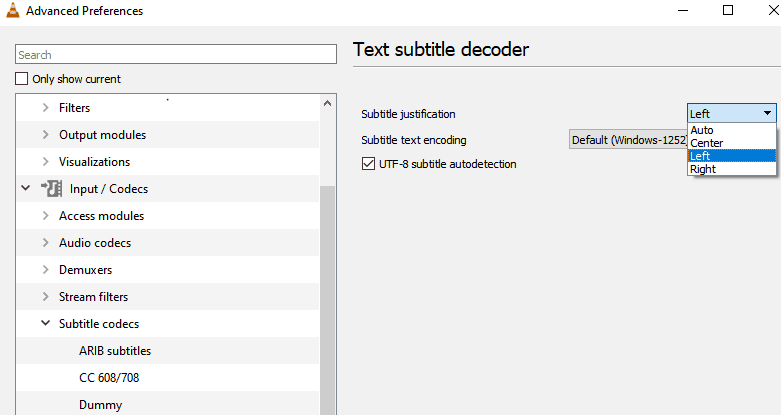Viewport: 781px width, 415px height.
Task: Open the Subtitle justification dropdown arrow
Action: point(768,114)
